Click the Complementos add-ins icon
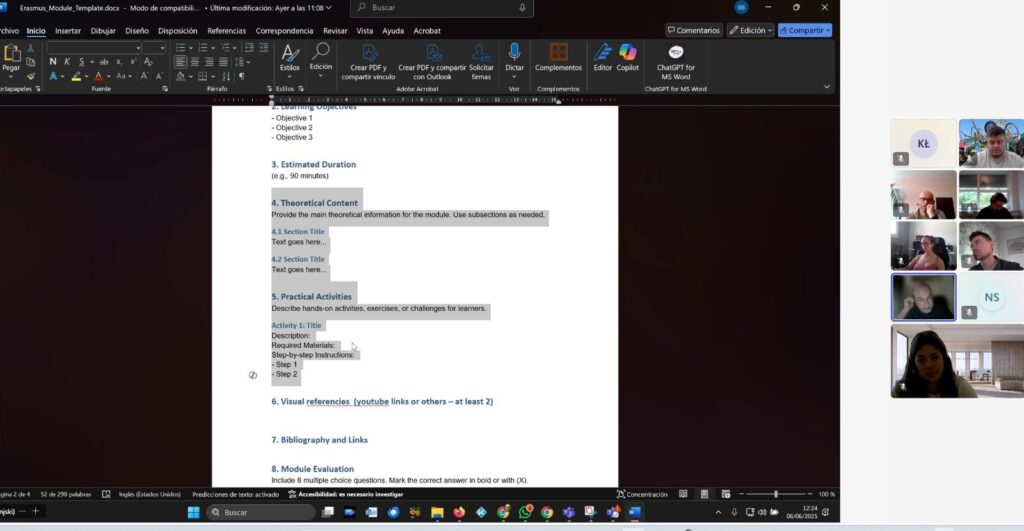This screenshot has width=1024, height=531. 558,57
